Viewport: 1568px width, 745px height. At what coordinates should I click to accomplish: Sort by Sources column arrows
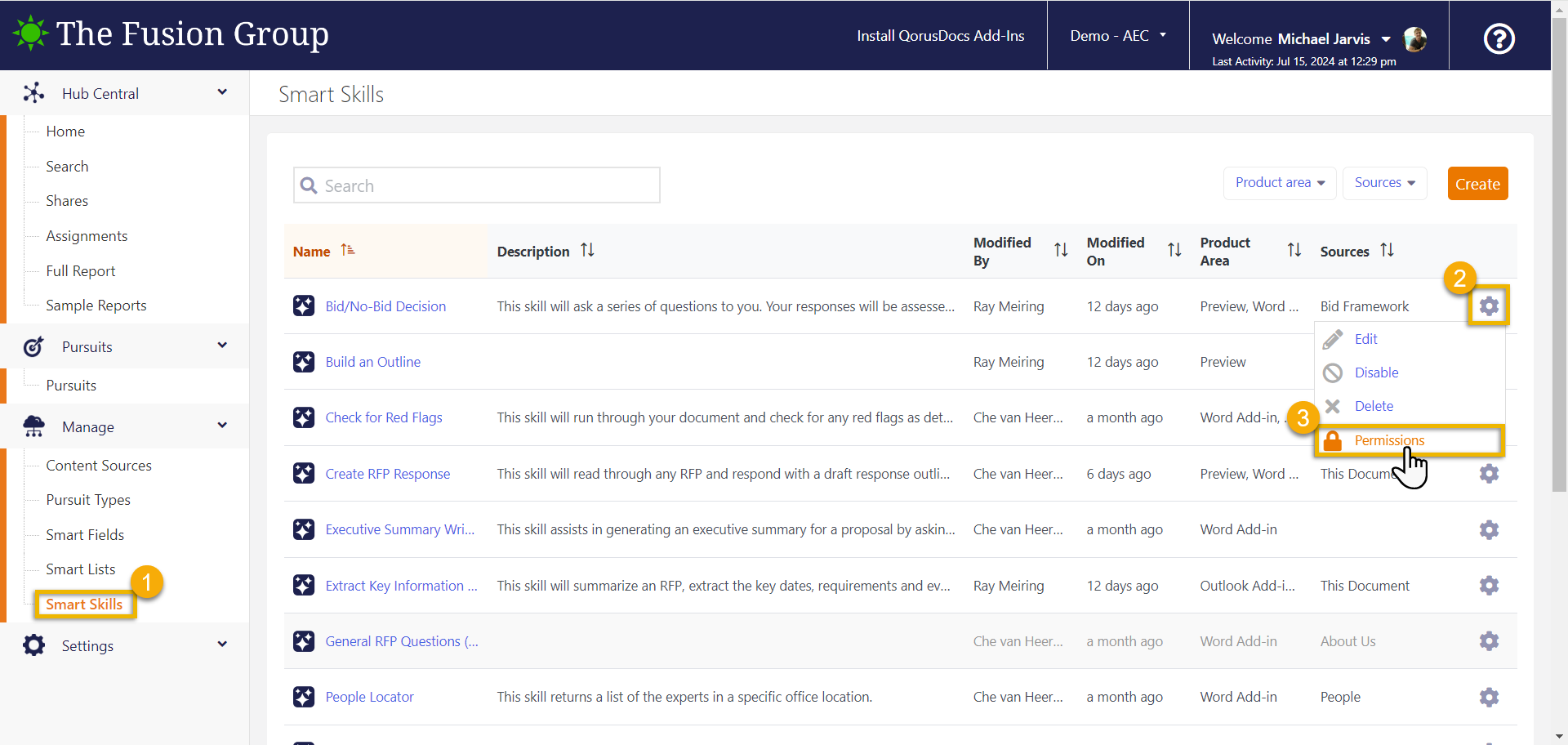pos(1387,251)
